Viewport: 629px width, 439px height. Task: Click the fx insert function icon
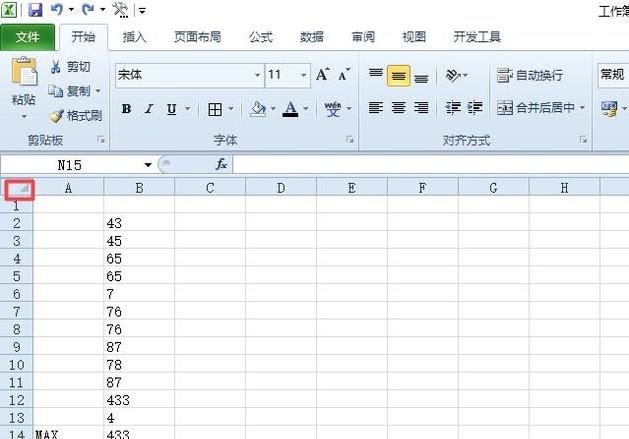[x=221, y=164]
